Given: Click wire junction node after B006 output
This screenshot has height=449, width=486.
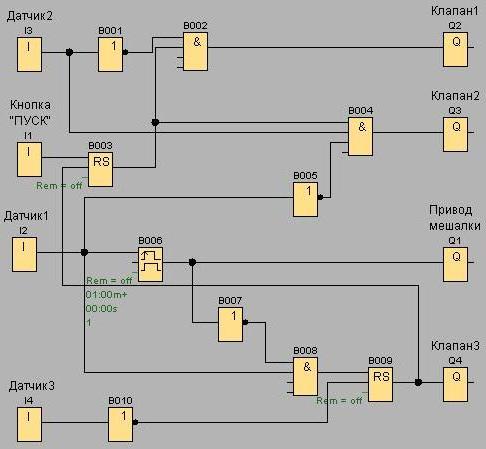Looking at the screenshot, I should point(192,262).
